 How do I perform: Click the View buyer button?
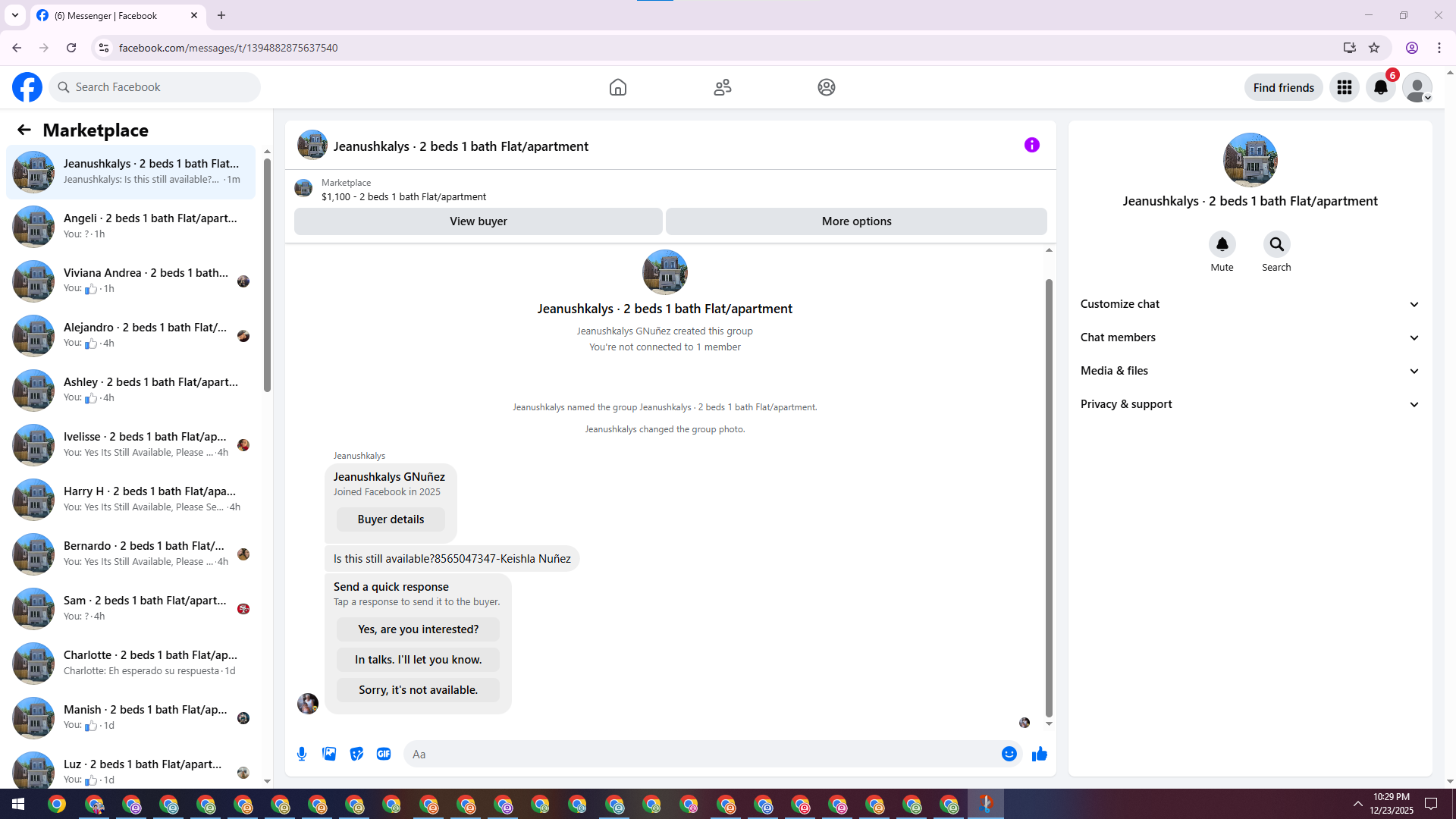[478, 221]
